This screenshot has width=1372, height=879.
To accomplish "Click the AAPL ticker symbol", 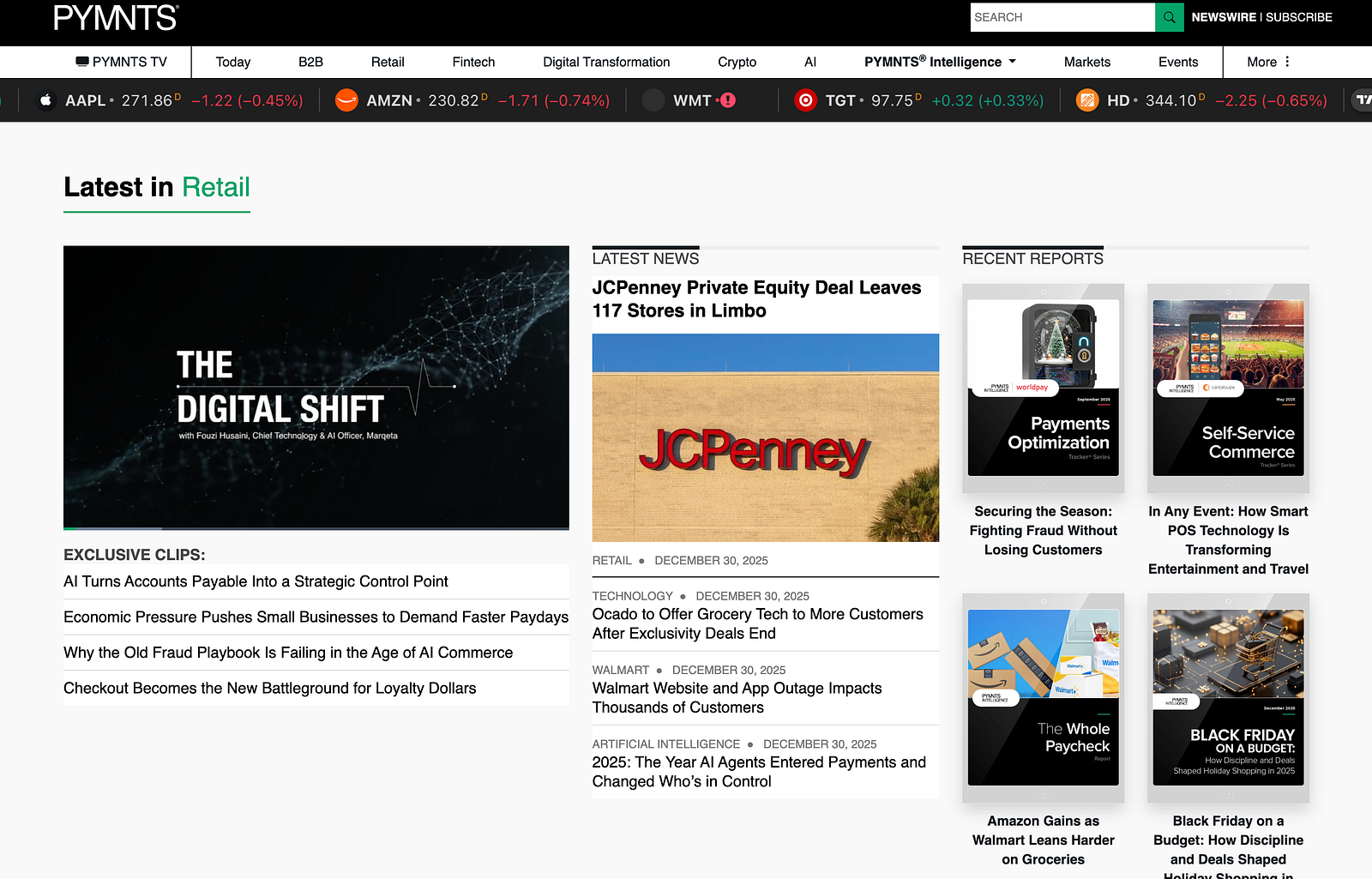I will pyautogui.click(x=86, y=100).
